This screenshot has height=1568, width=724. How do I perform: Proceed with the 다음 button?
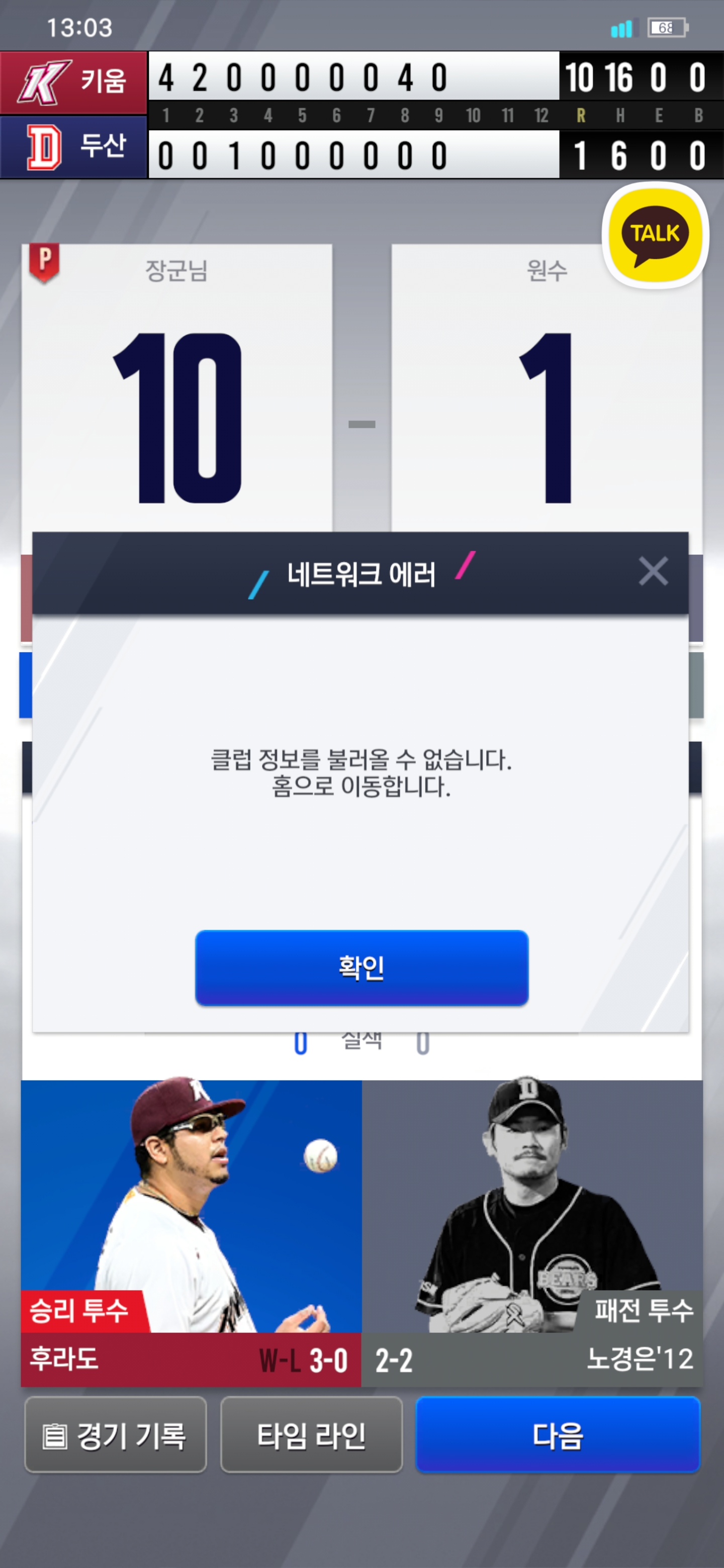558,1435
